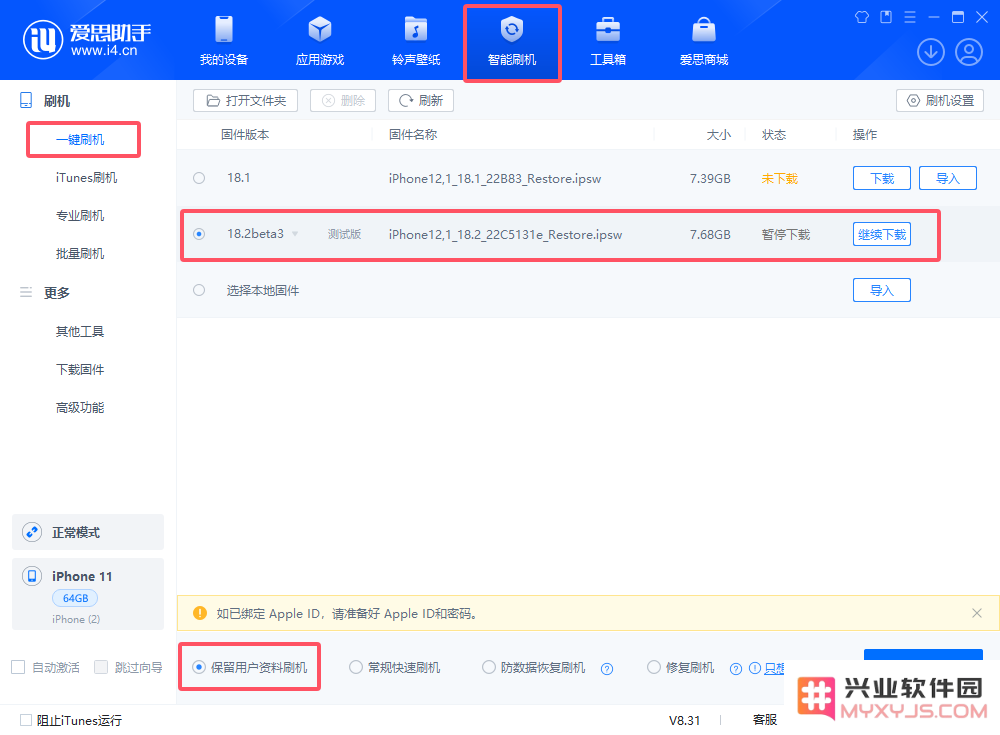Open 下载固件 in the sidebar
The width and height of the screenshot is (1000, 735).
(x=80, y=369)
